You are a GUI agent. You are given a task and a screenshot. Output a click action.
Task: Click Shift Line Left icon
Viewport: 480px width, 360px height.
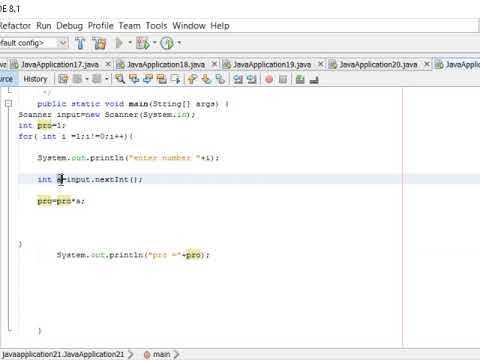click(238, 79)
